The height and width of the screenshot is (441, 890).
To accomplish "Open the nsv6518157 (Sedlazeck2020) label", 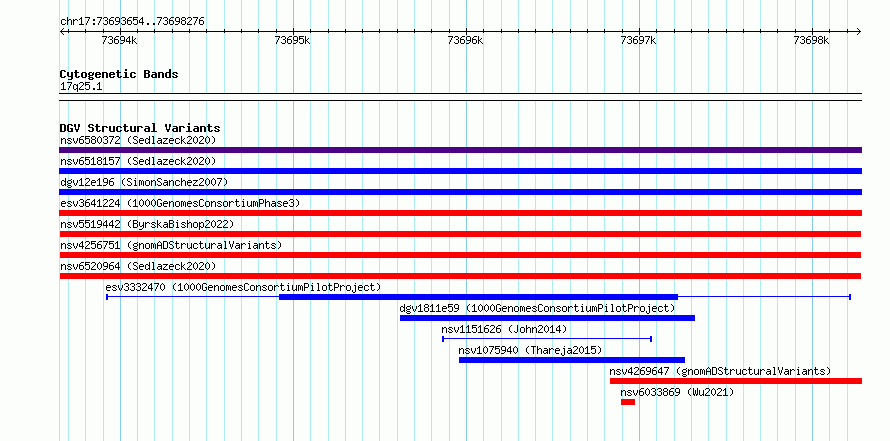I will click(x=138, y=161).
